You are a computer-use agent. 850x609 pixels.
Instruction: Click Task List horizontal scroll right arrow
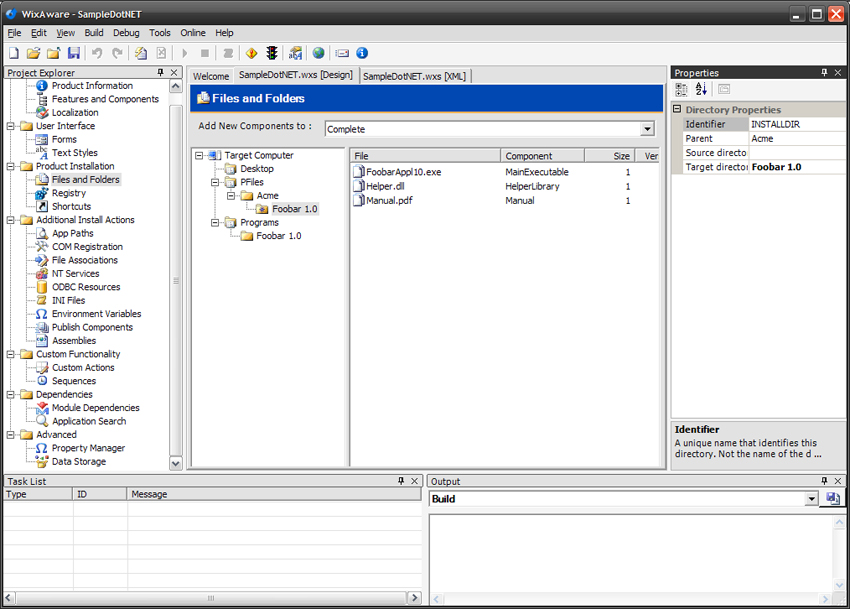pyautogui.click(x=414, y=598)
